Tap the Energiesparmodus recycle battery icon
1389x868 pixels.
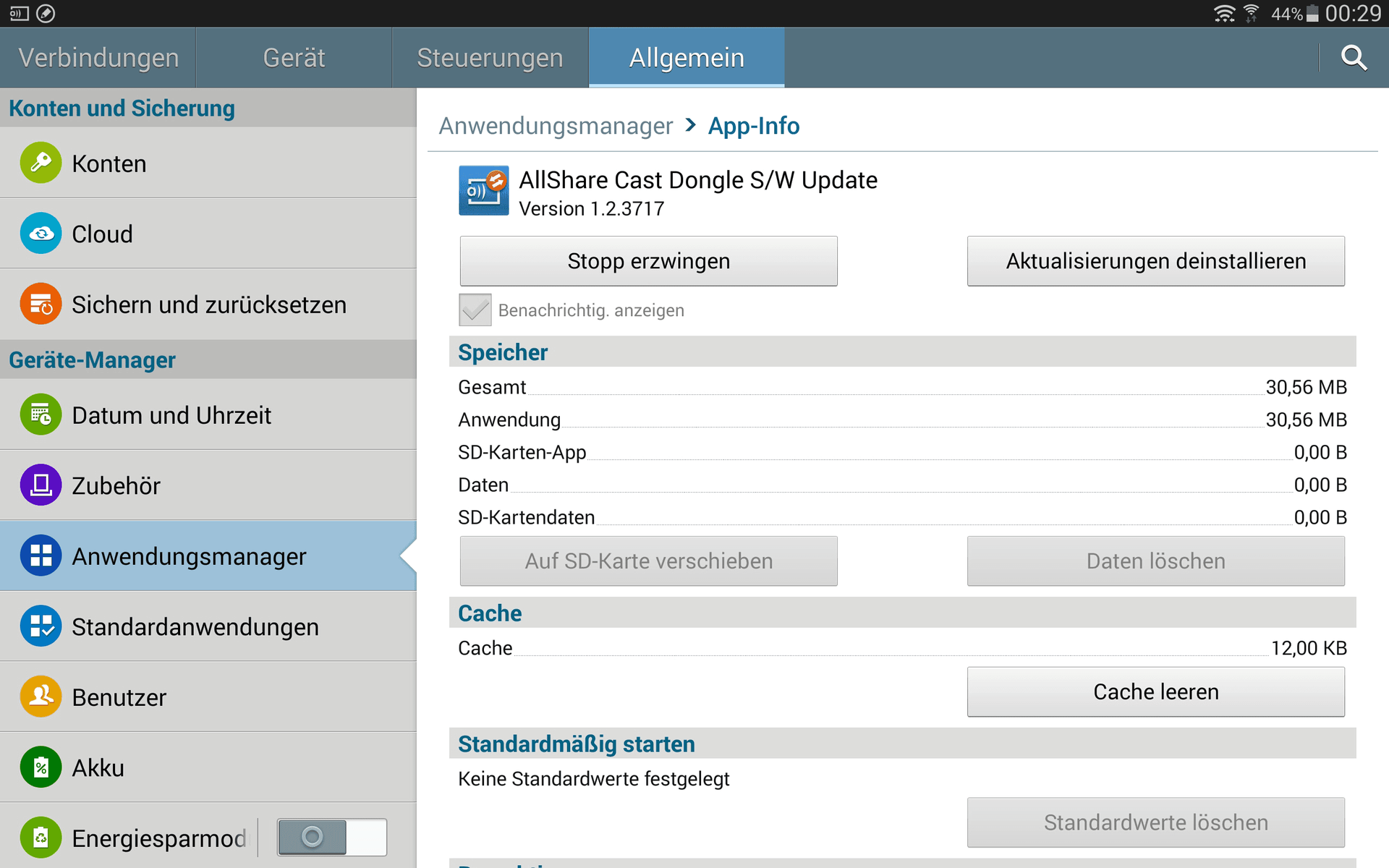pos(41,838)
